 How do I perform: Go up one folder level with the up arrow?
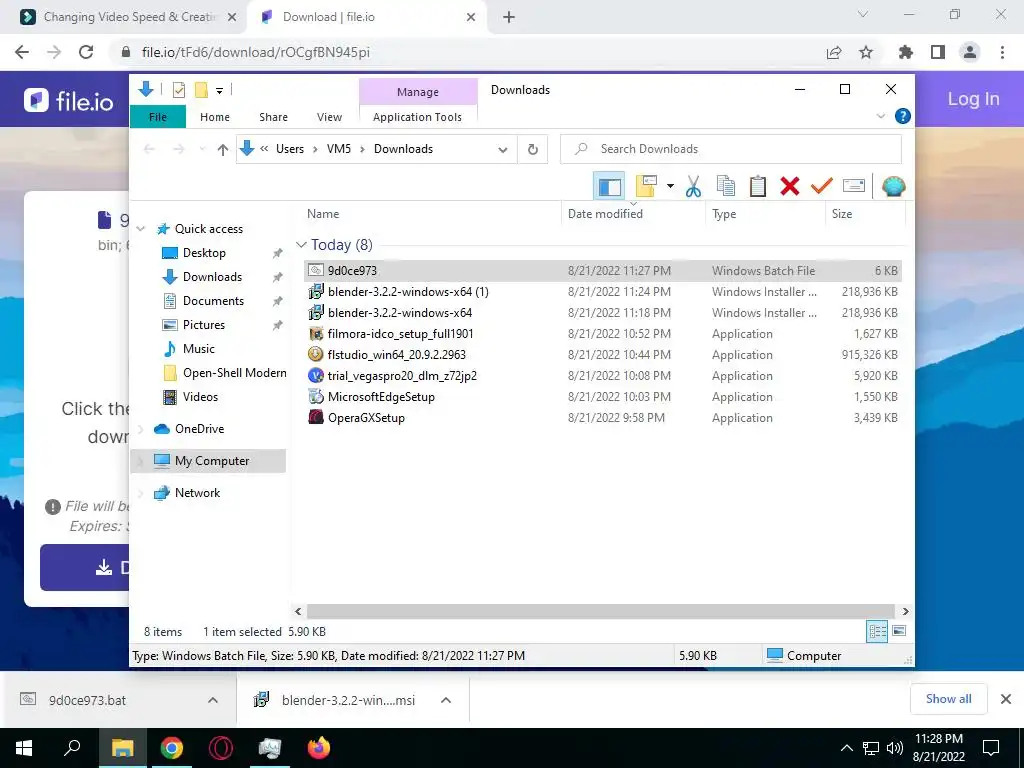click(x=223, y=150)
